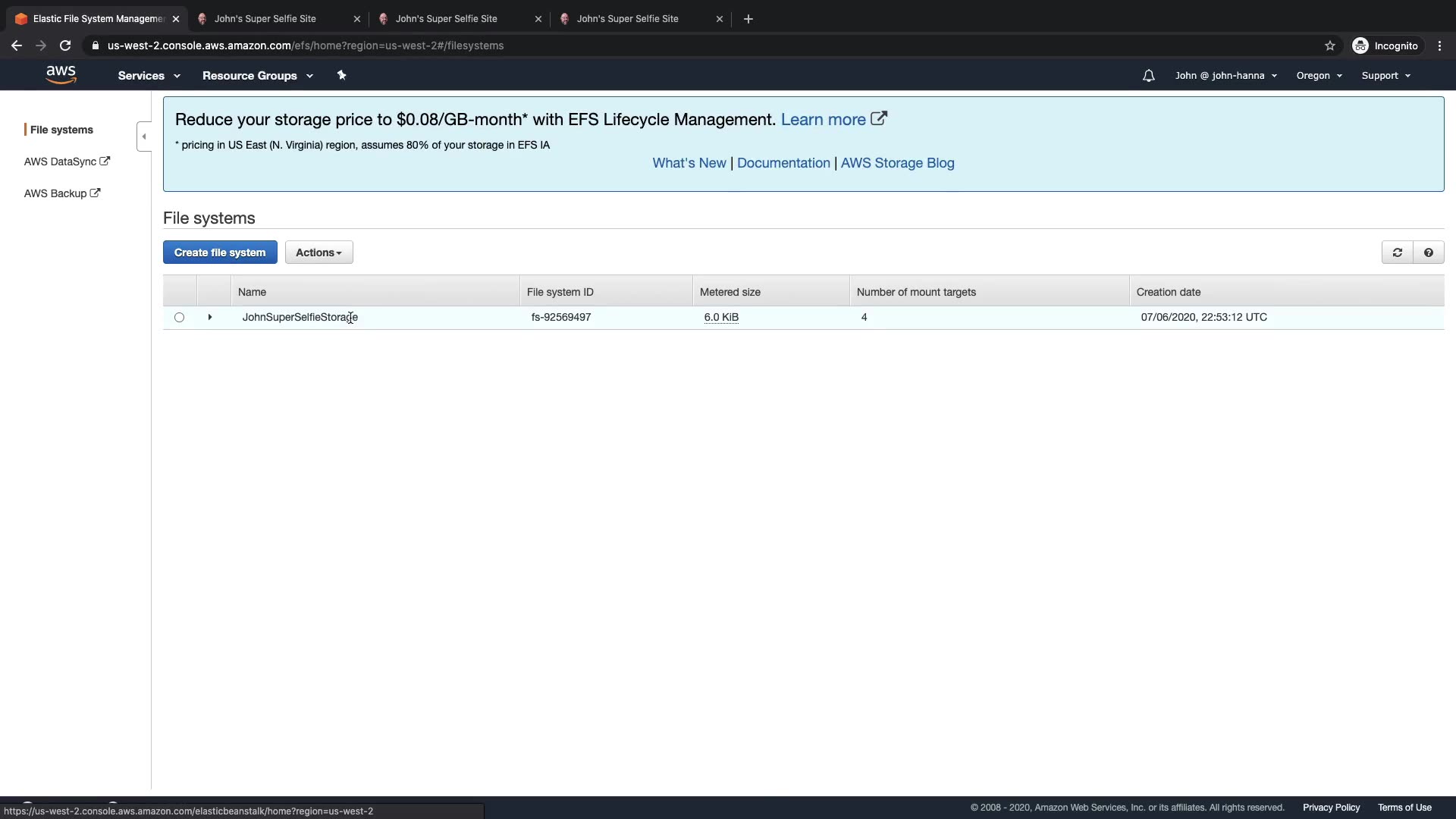The width and height of the screenshot is (1456, 819).
Task: Click the pin shortcuts icon in navbar
Action: 341,75
